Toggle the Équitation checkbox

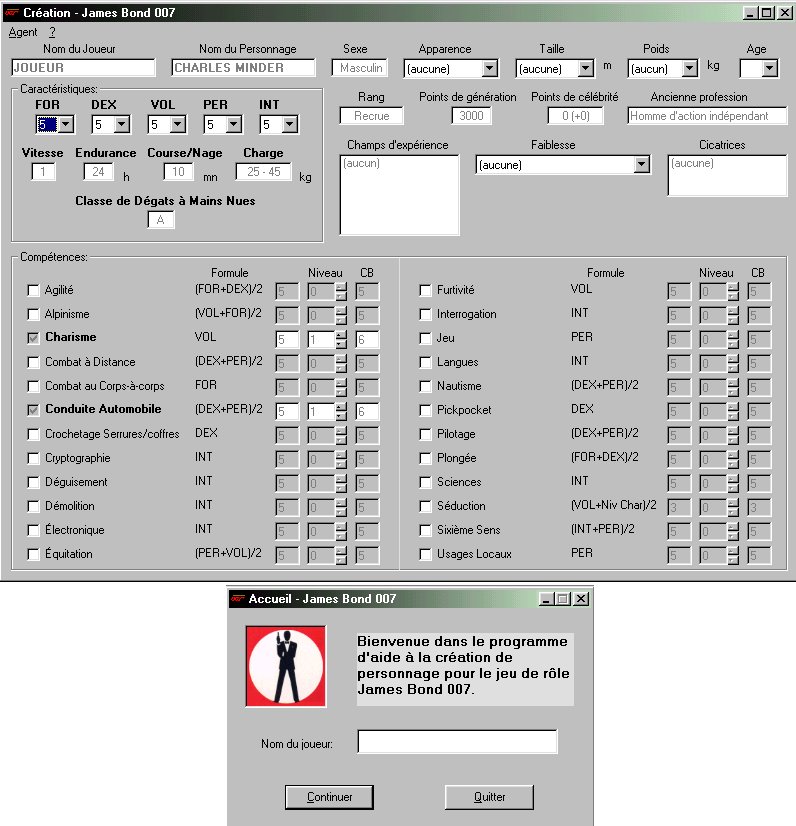33,554
